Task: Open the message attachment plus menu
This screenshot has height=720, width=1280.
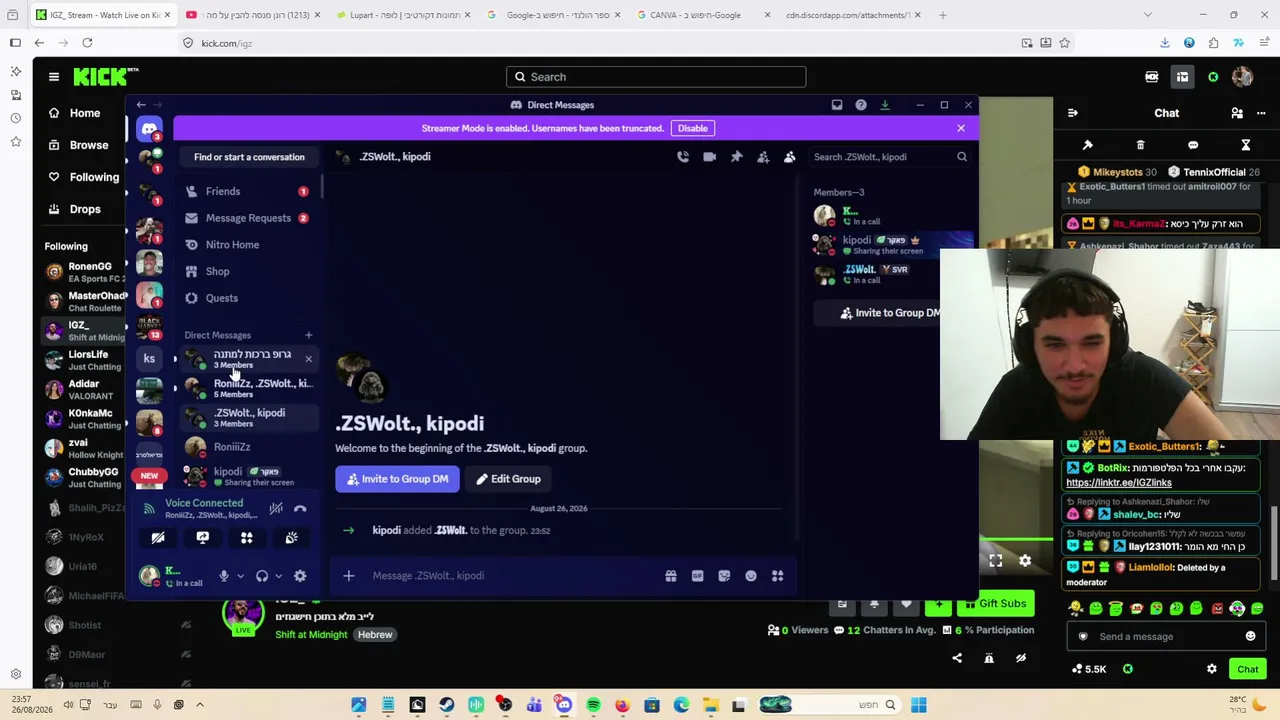Action: click(x=348, y=576)
